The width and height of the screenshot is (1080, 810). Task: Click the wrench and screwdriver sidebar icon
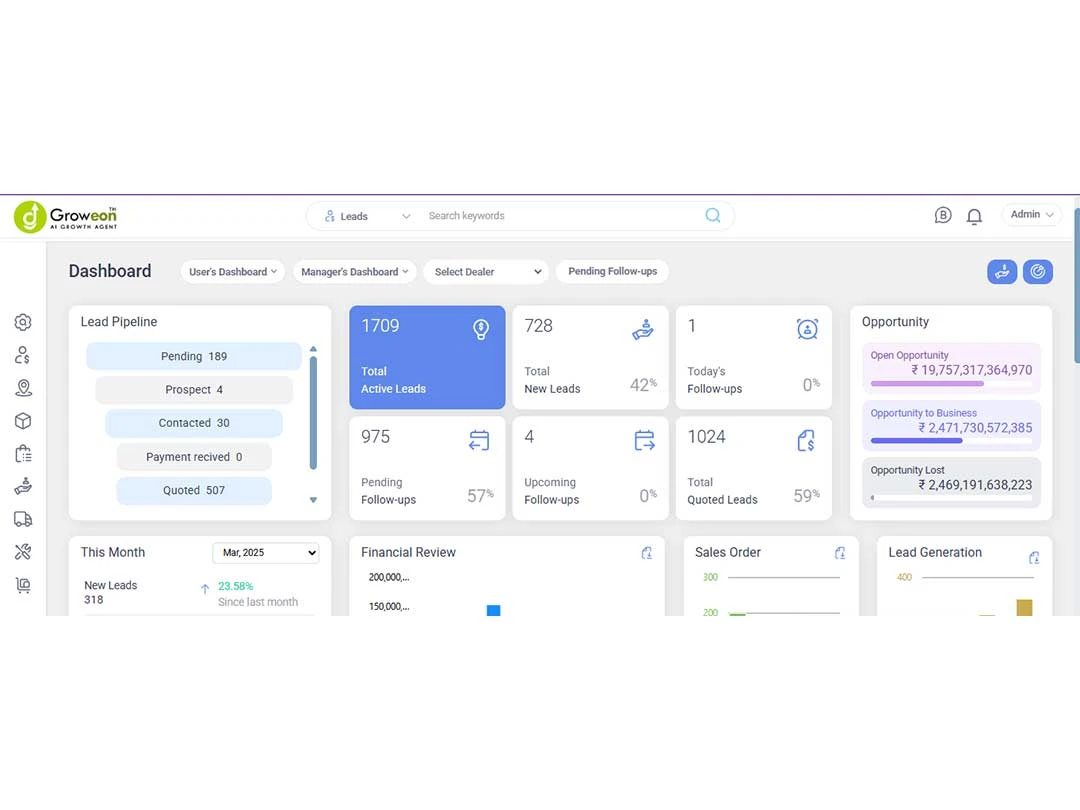tap(23, 552)
